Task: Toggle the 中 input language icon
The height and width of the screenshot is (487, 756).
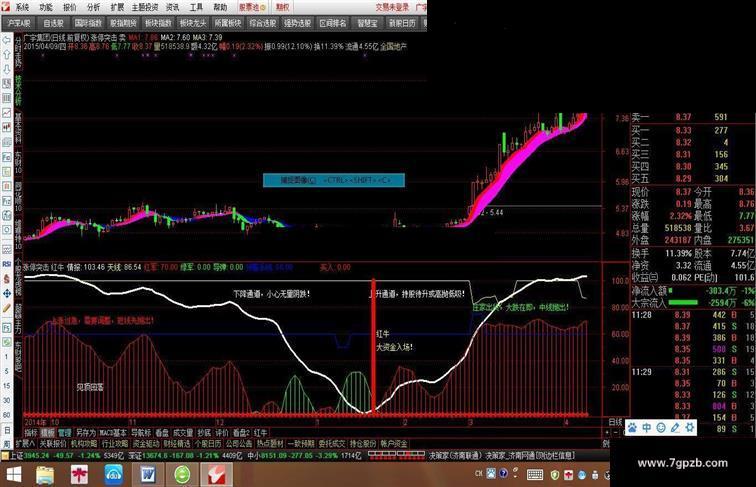Action: 647,427
